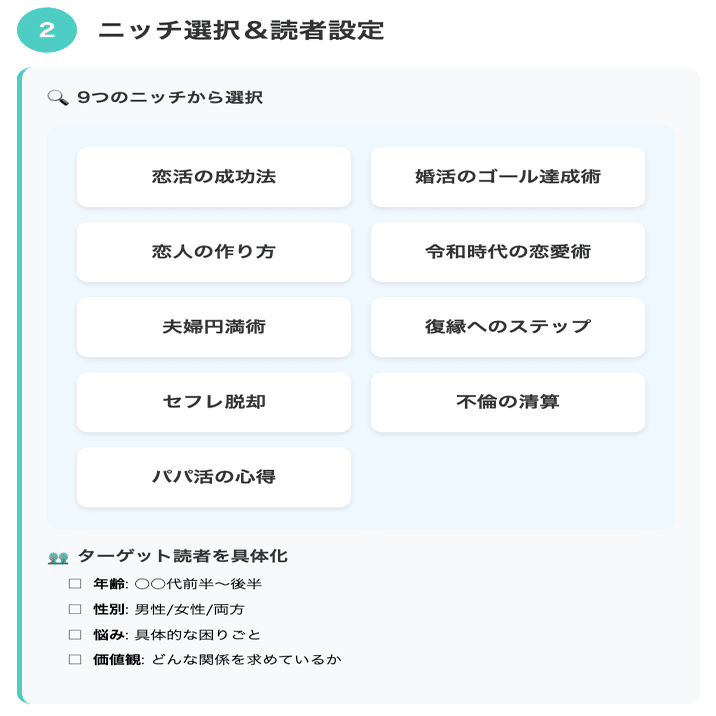
Task: Click the ニッチ選択＆読者設定 heading
Action: tap(241, 30)
